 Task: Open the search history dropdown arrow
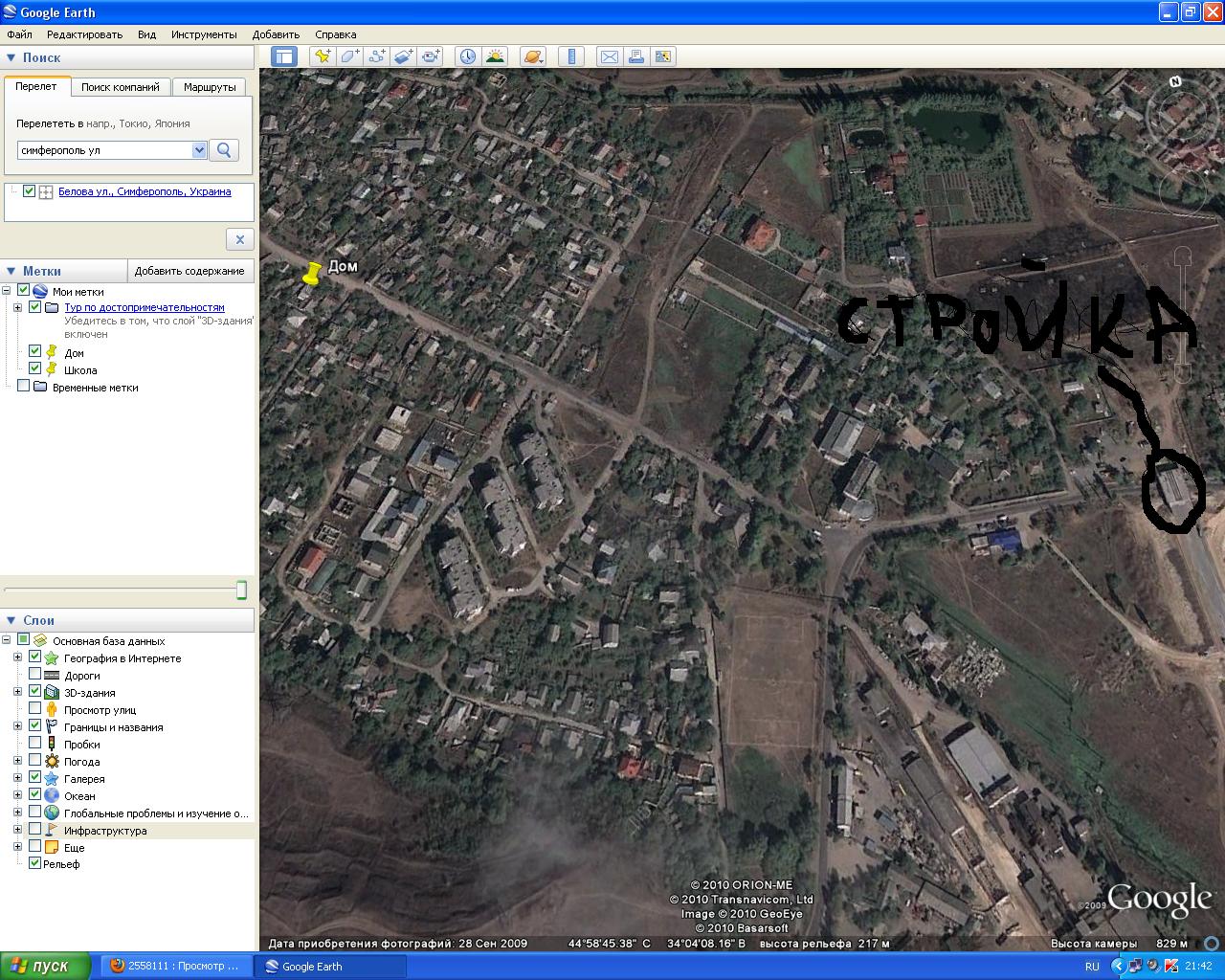[x=199, y=150]
